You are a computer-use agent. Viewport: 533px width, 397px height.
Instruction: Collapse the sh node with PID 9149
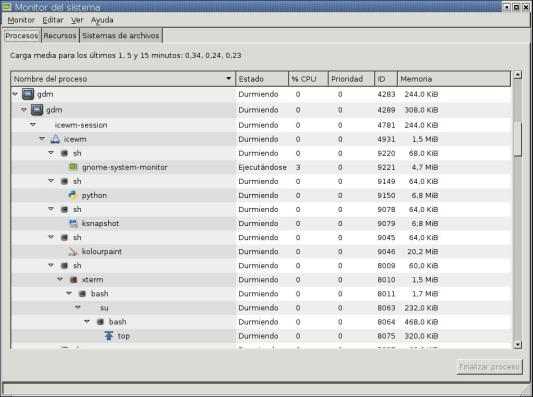(x=51, y=180)
